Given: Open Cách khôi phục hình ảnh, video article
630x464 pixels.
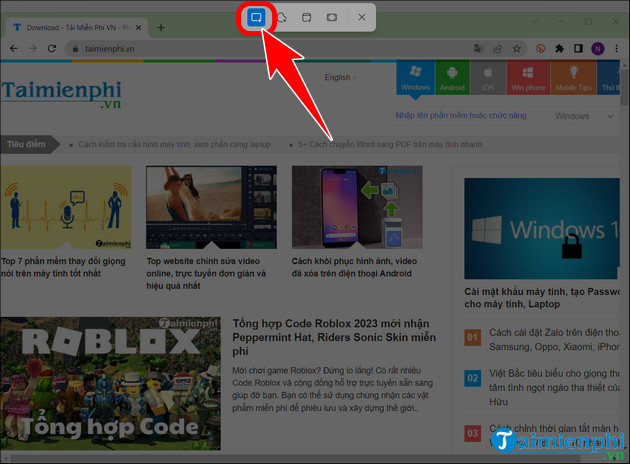Looking at the screenshot, I should coord(354,267).
